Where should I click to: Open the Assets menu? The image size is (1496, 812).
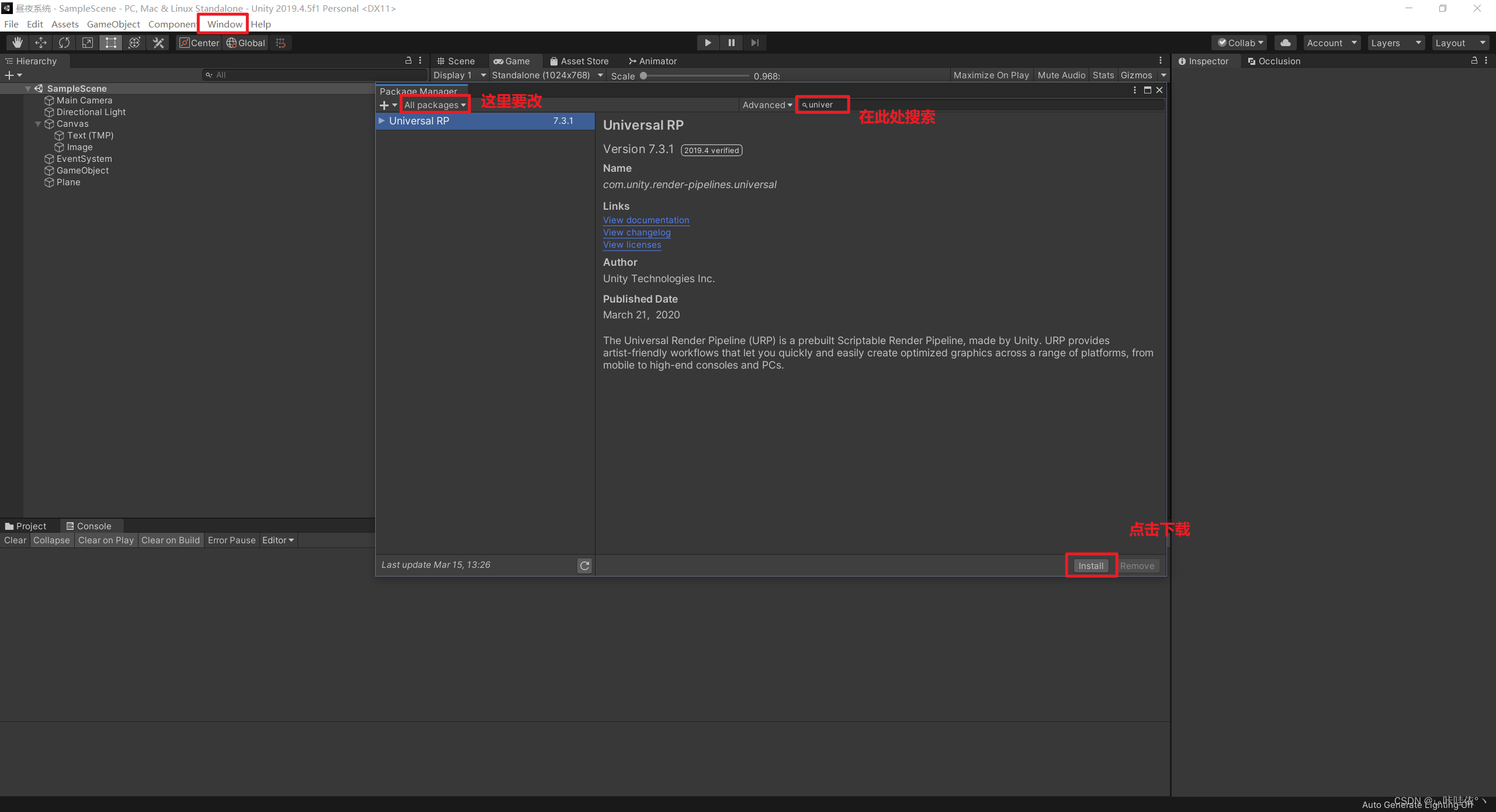point(65,24)
